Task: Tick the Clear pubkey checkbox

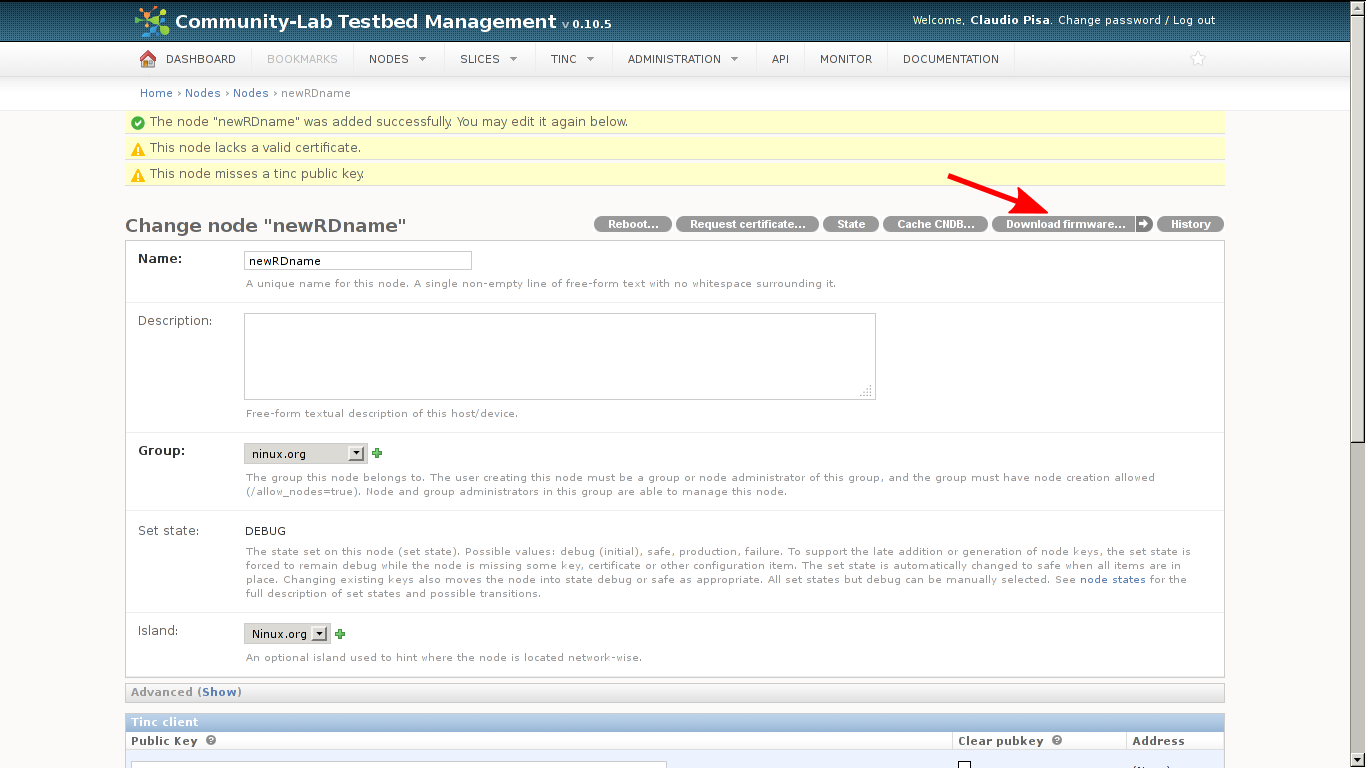Action: (964, 765)
